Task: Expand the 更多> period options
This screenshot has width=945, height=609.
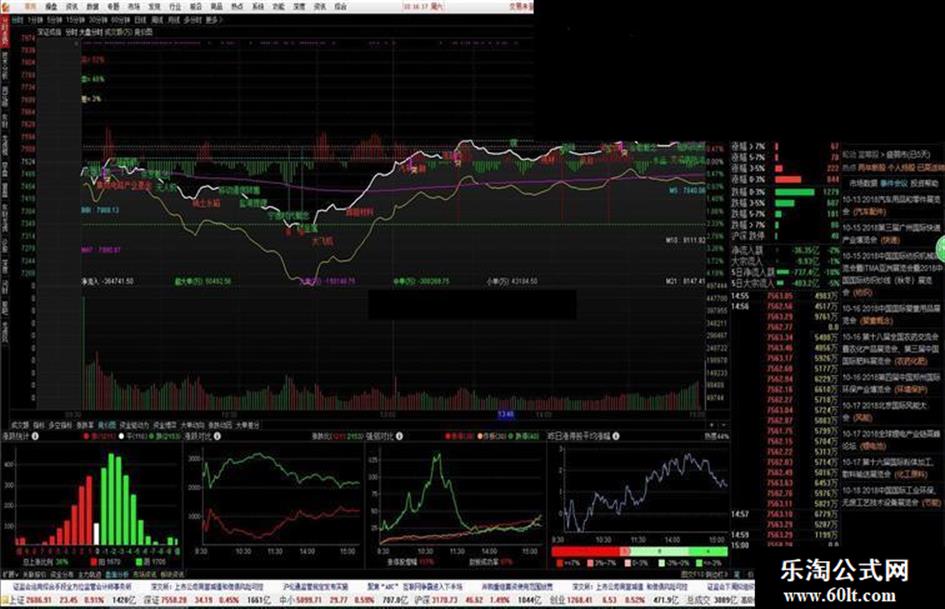Action: tap(213, 20)
